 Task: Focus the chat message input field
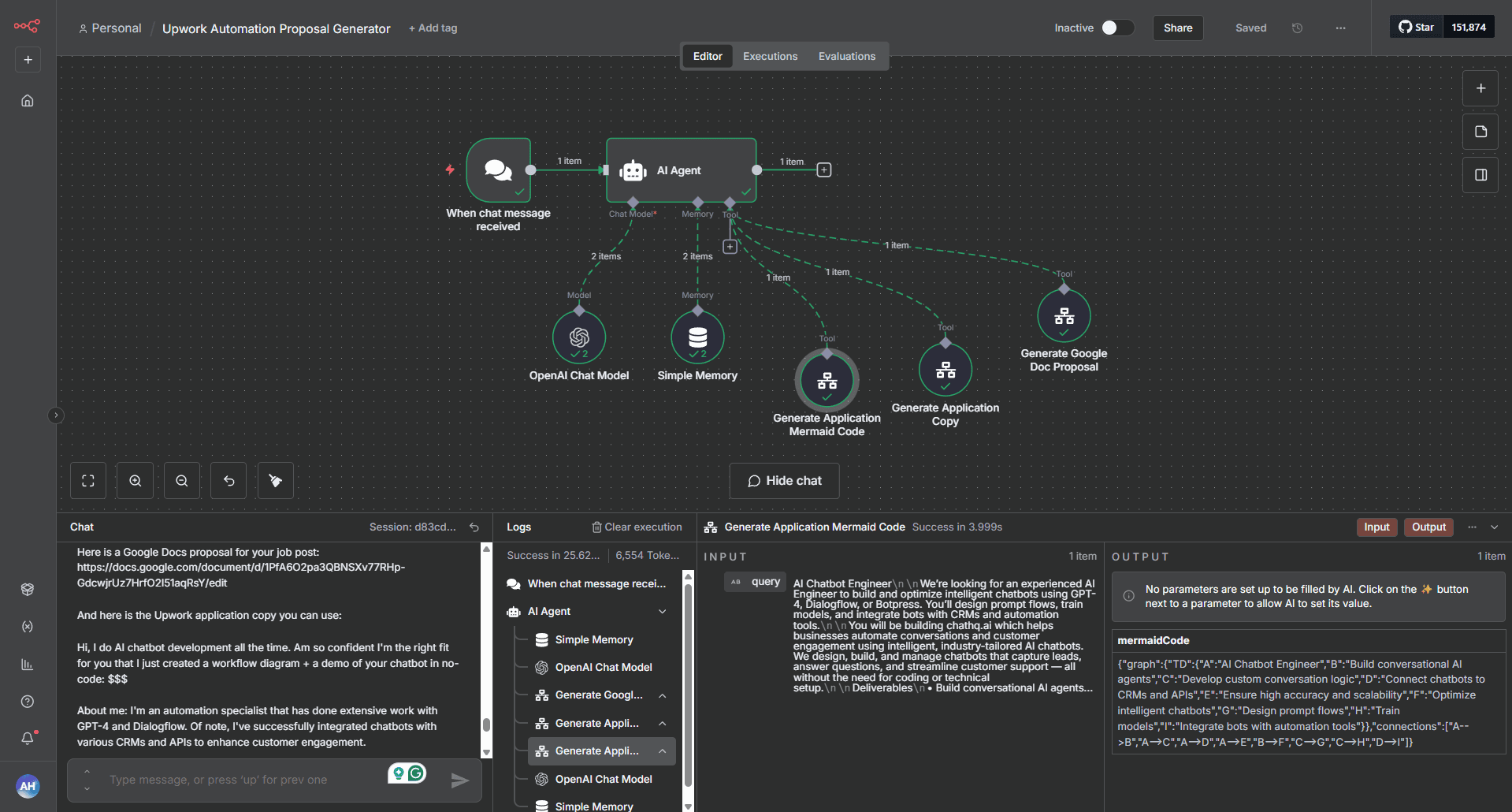(244, 780)
